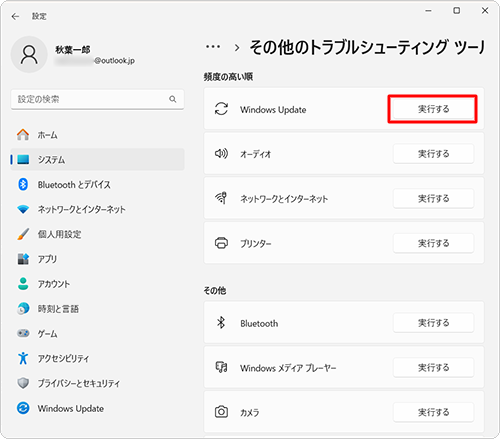Click the network troubleshooter antenna icon

coord(221,198)
